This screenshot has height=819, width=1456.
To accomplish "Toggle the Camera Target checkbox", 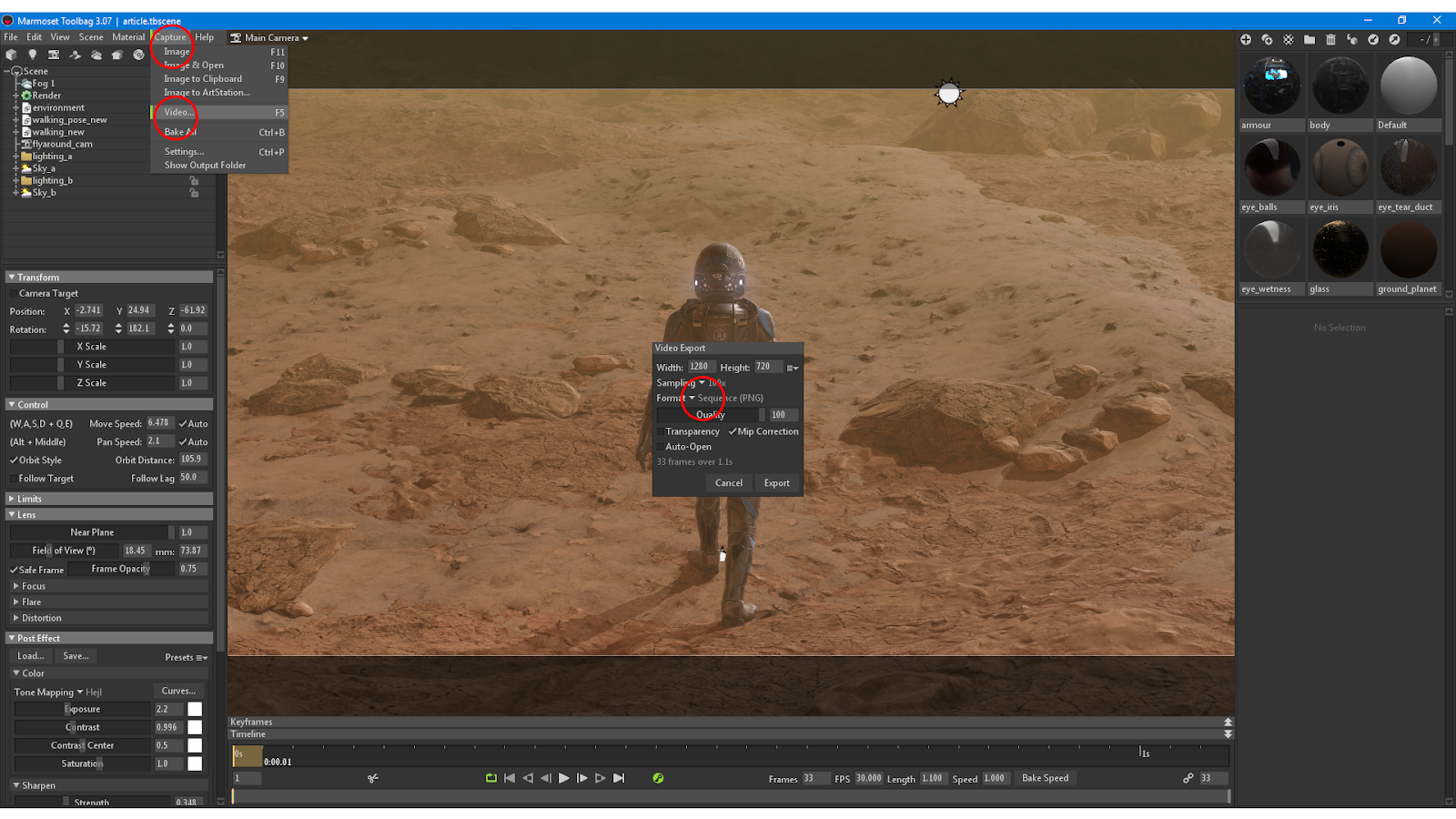I will 14,294.
